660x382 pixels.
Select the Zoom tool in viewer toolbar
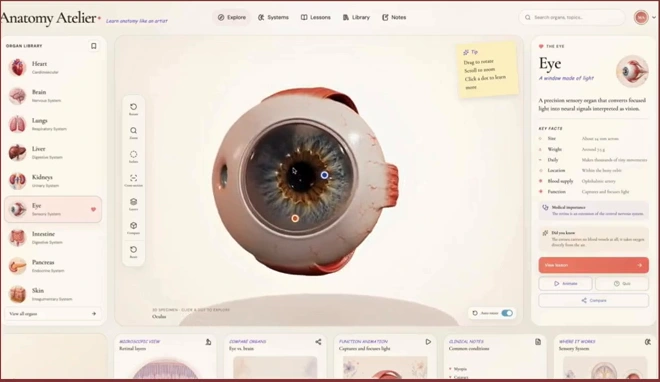point(133,133)
